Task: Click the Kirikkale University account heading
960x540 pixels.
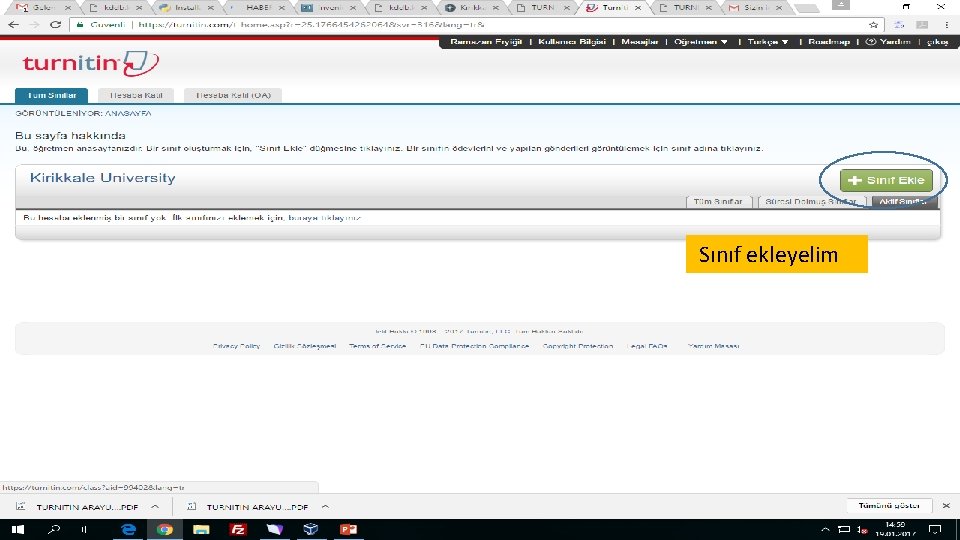Action: [102, 178]
